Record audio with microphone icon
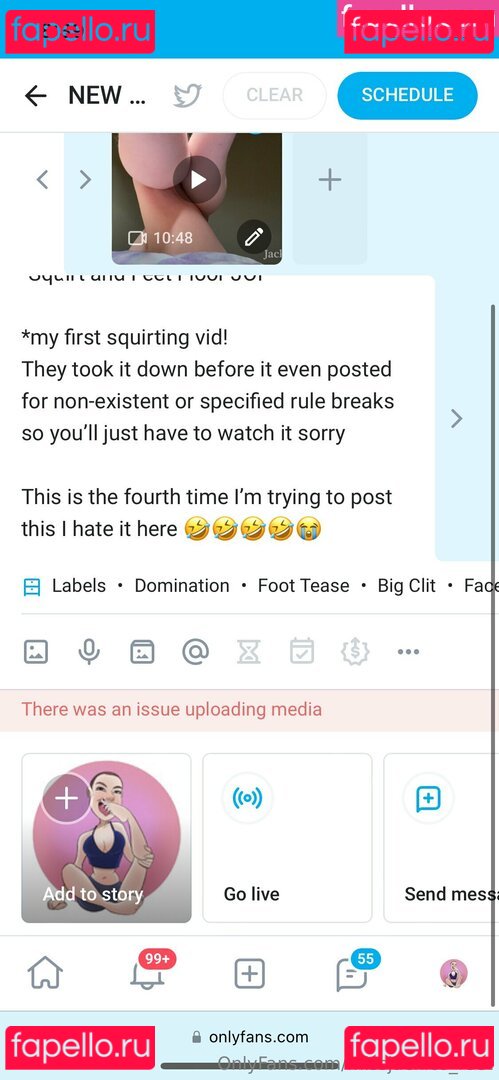Screen dimensions: 499x1080 pyautogui.click(x=89, y=652)
